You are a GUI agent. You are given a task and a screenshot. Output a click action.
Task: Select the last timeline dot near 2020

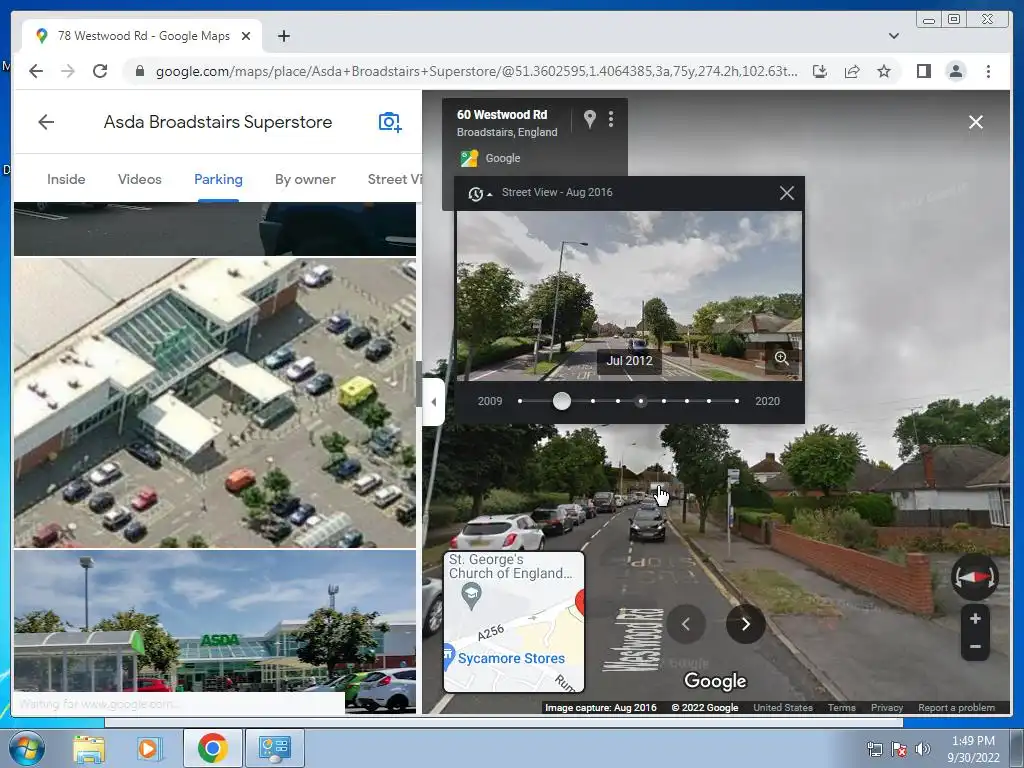(x=737, y=401)
